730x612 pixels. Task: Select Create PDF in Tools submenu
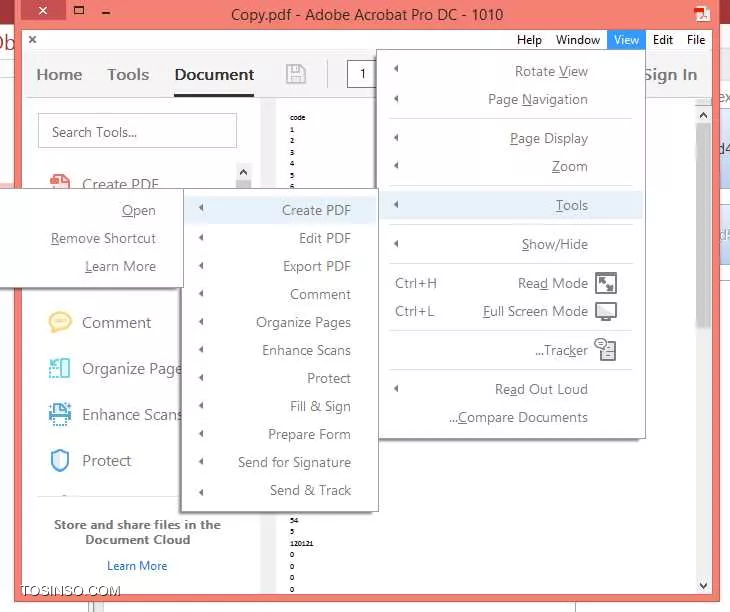(280, 210)
